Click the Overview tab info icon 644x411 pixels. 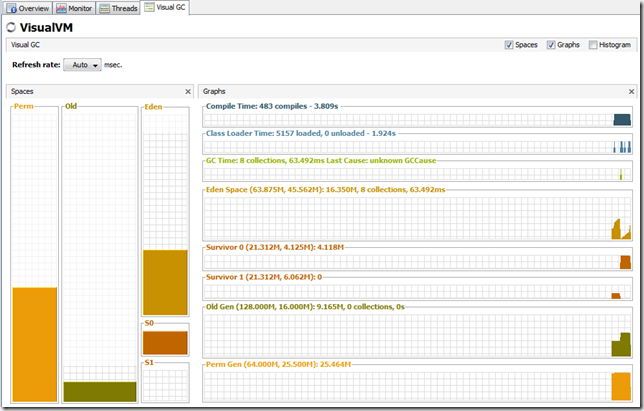[12, 9]
